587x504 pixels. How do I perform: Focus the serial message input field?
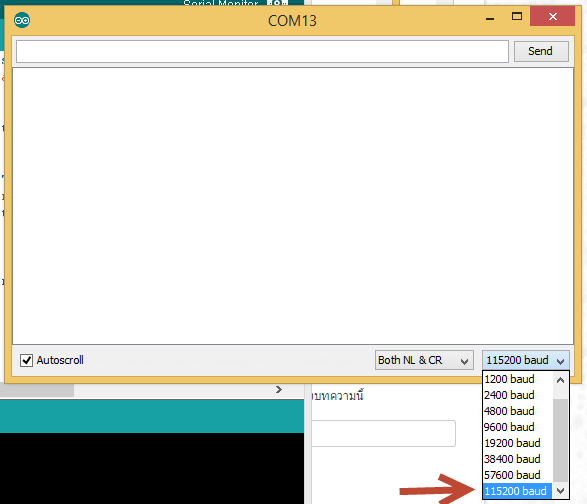pyautogui.click(x=262, y=51)
